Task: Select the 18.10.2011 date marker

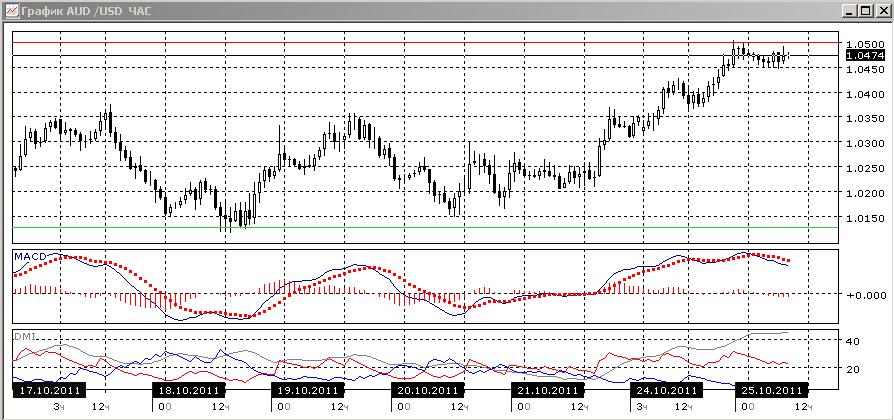Action: (189, 391)
